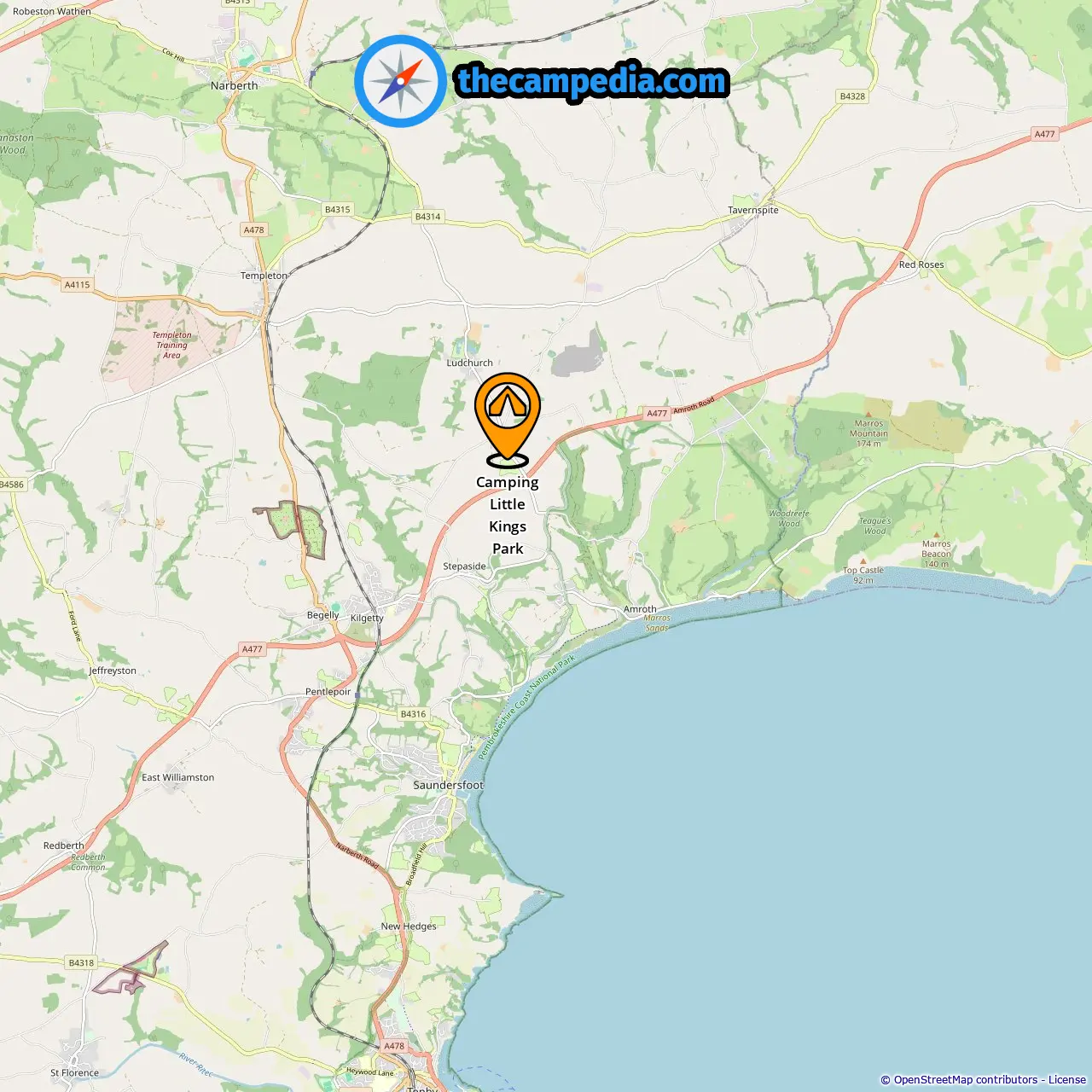Click the B4328 road shield
The width and height of the screenshot is (1092, 1092).
852,96
